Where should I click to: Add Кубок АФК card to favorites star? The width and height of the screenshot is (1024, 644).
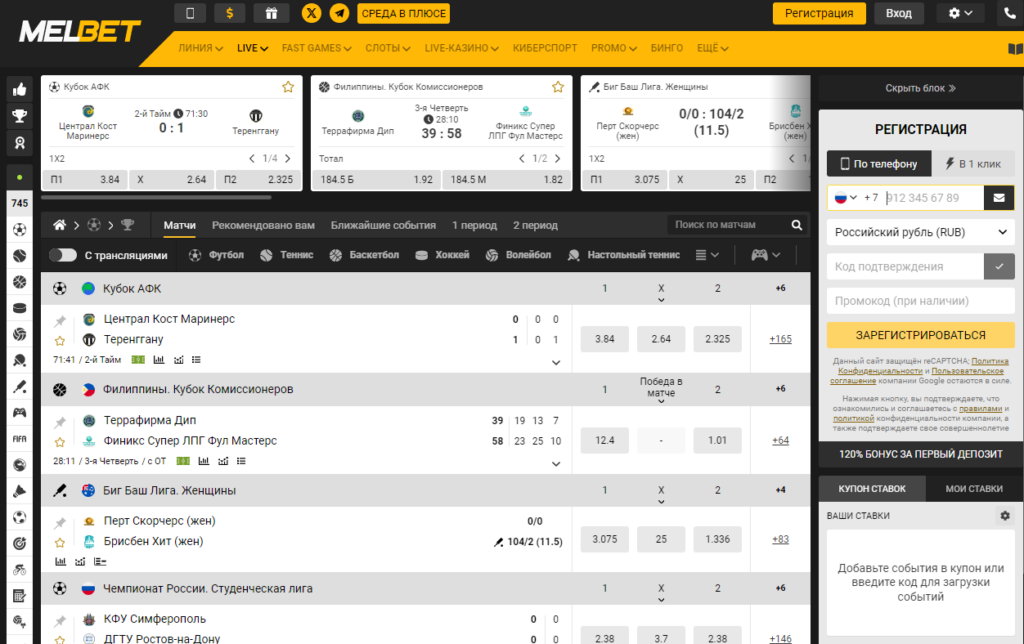click(288, 87)
